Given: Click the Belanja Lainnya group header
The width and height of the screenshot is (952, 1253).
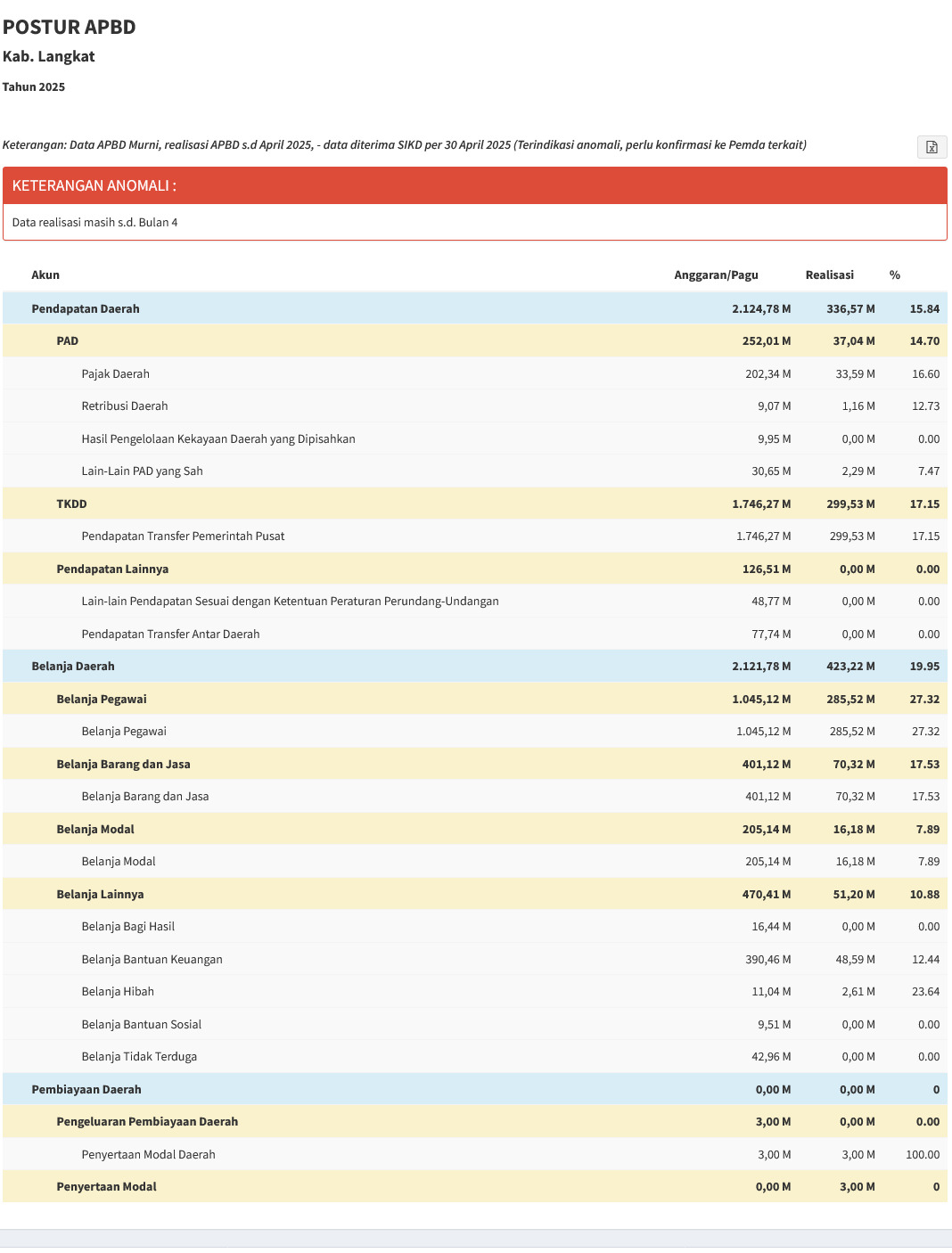Looking at the screenshot, I should coord(475,894).
